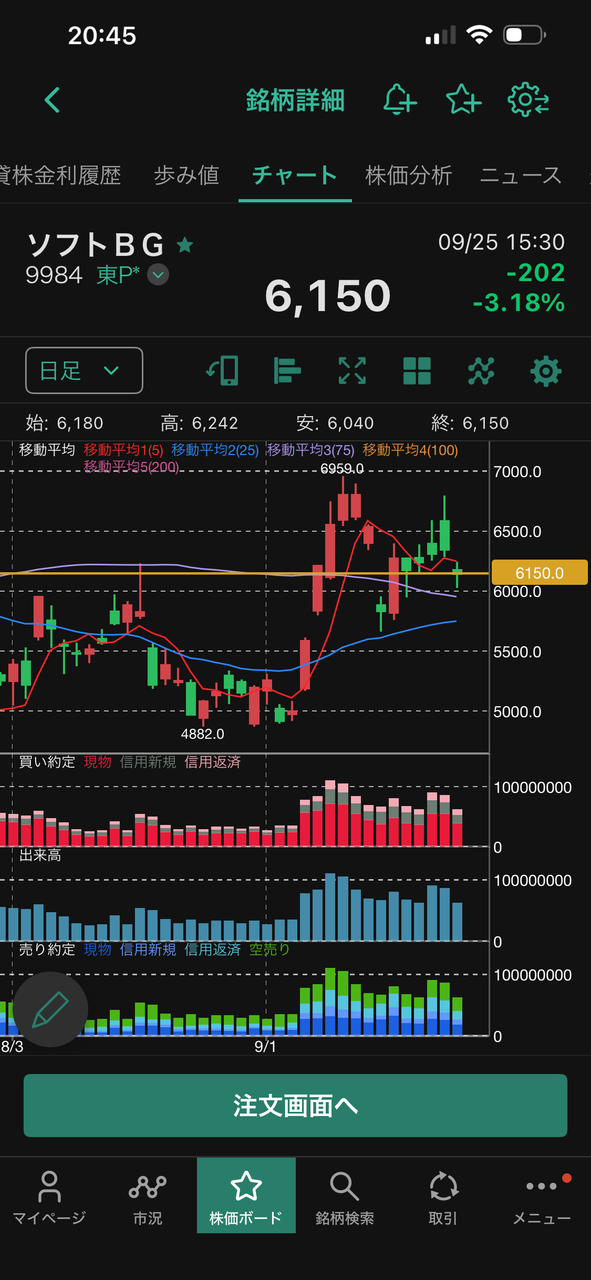Tap the 買い約定 panel label
The width and height of the screenshot is (591, 1280).
(x=47, y=762)
